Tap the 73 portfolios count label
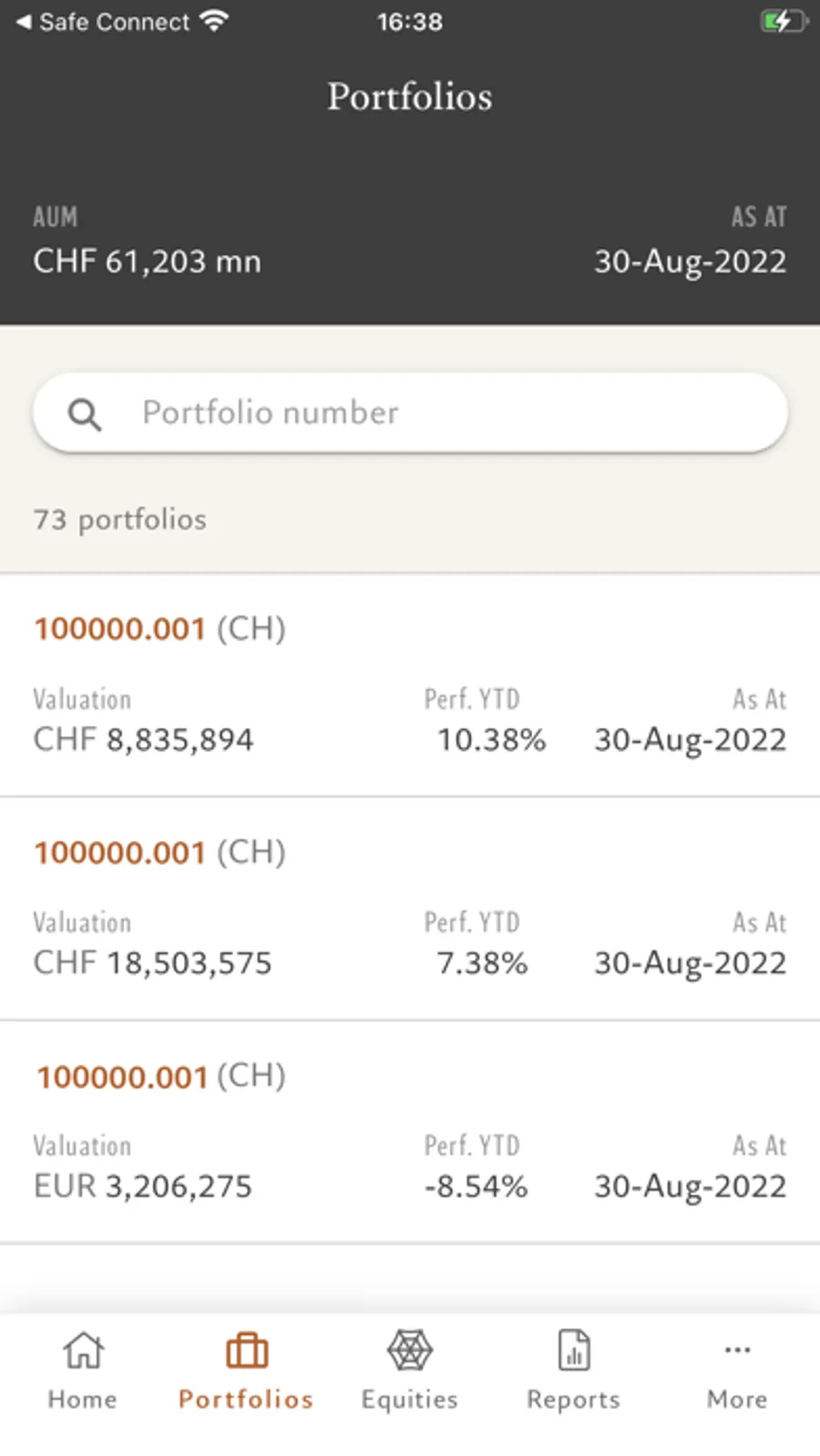The width and height of the screenshot is (820, 1456). pyautogui.click(x=120, y=519)
